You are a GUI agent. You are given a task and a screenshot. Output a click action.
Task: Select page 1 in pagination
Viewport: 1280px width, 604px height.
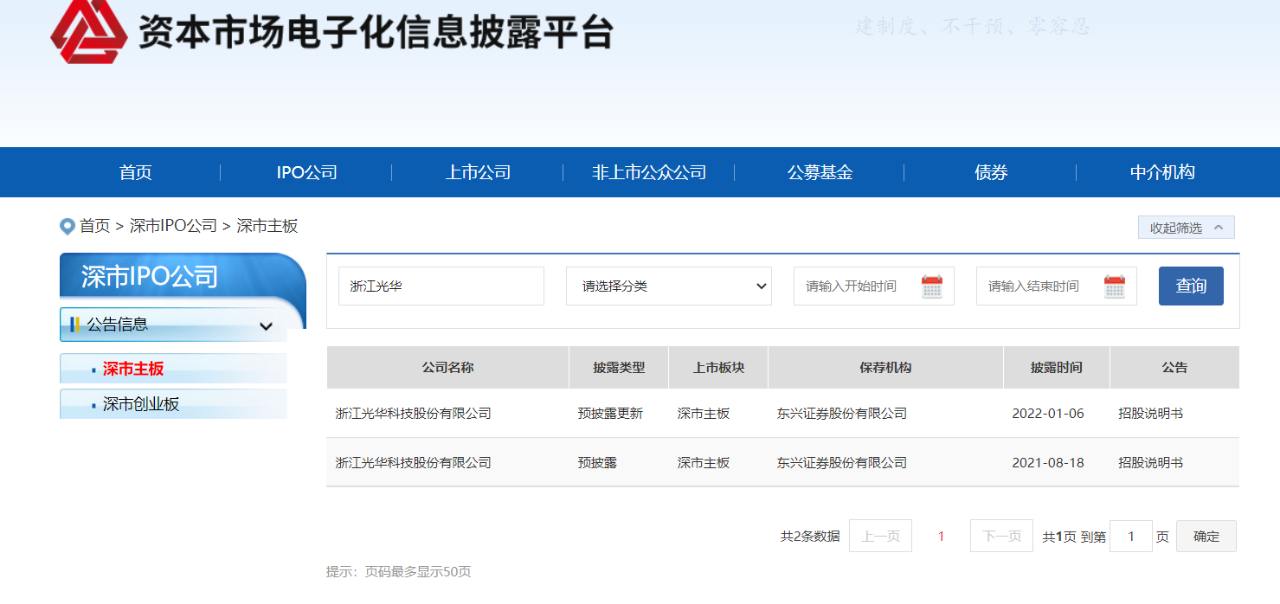click(941, 536)
